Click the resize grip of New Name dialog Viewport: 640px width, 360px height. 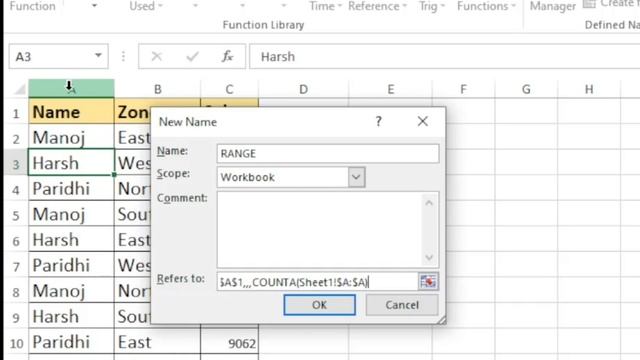[441, 320]
